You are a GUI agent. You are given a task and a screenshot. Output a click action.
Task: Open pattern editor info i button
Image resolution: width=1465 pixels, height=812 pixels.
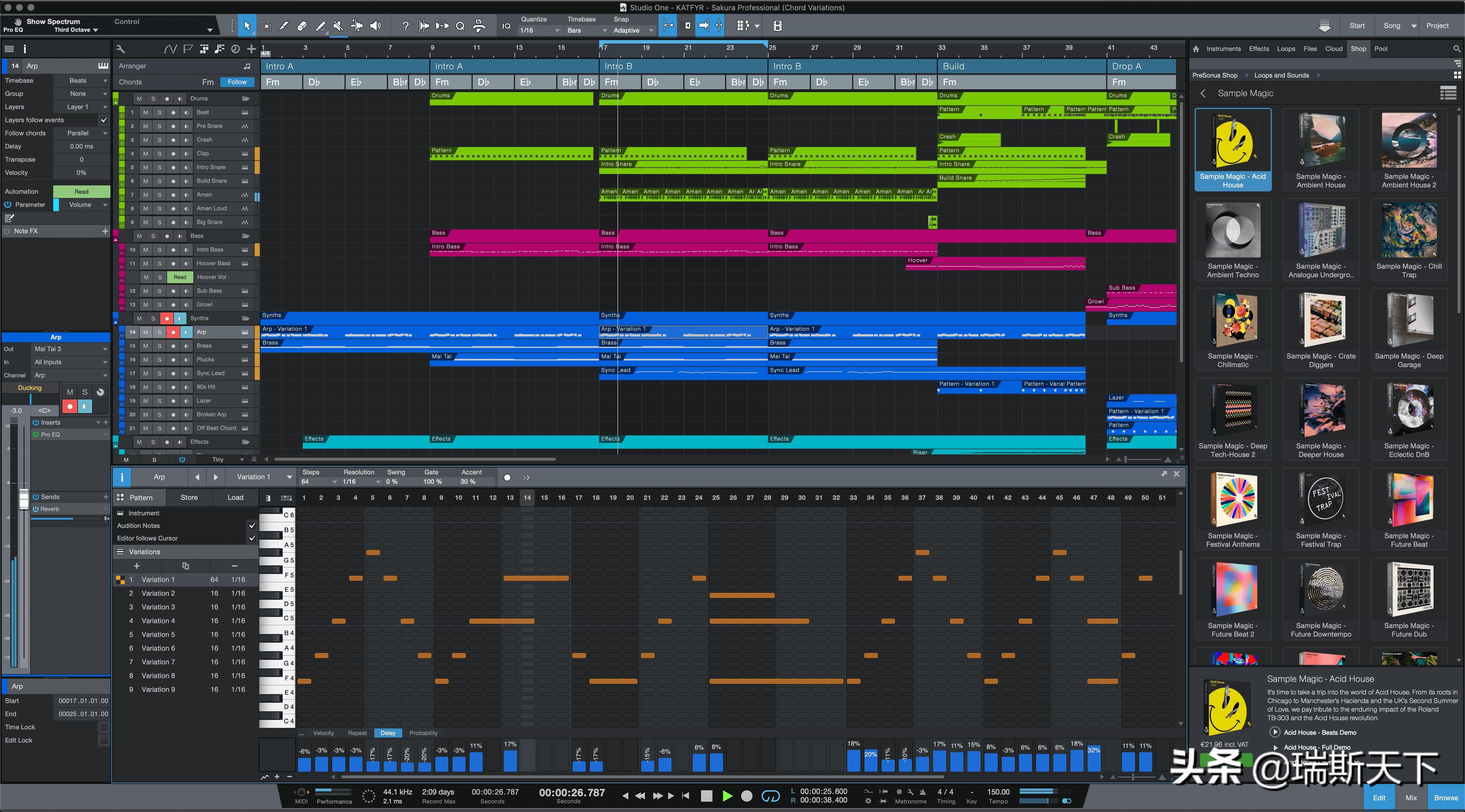click(122, 477)
